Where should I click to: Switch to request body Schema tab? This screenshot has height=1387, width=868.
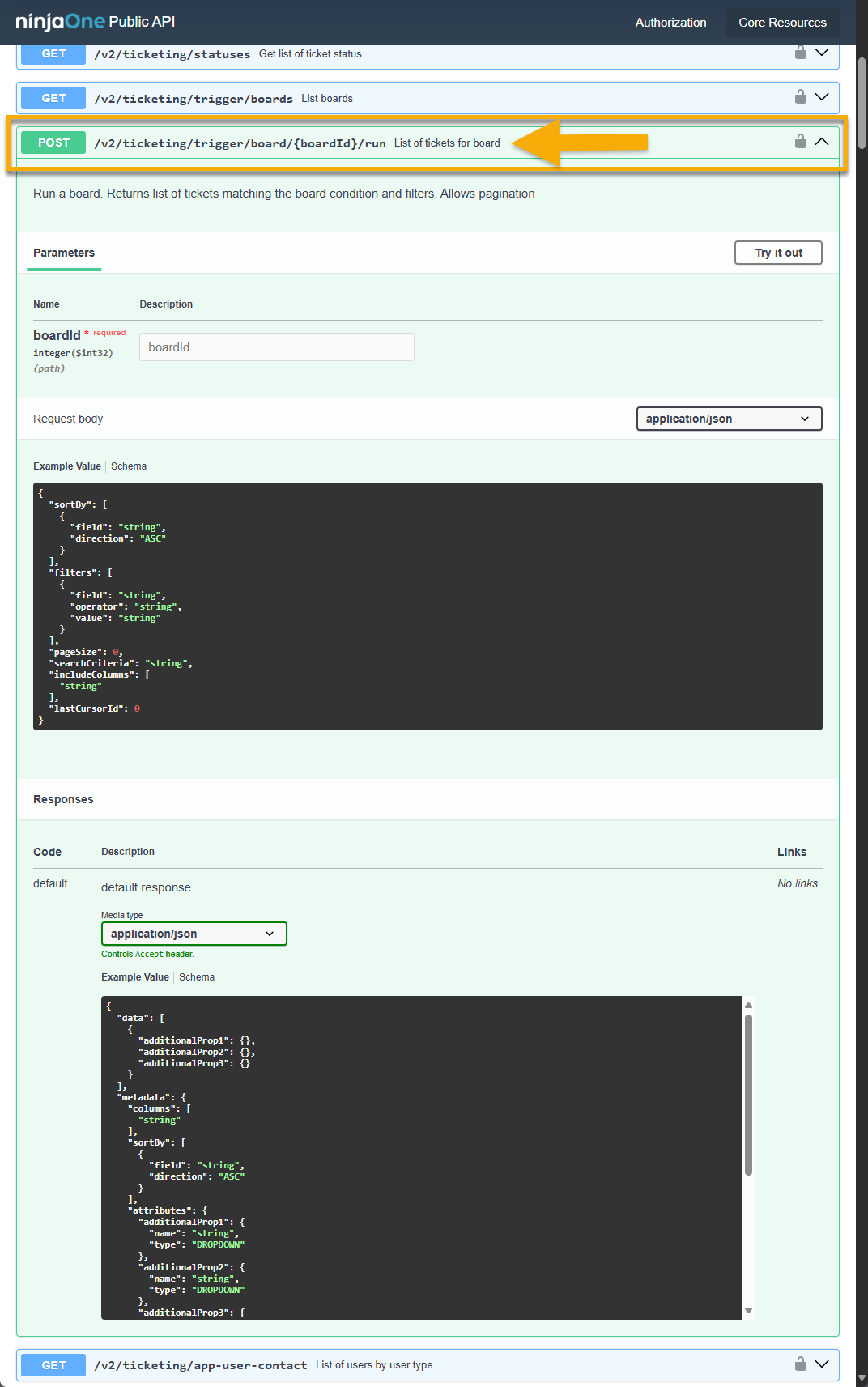(x=129, y=466)
